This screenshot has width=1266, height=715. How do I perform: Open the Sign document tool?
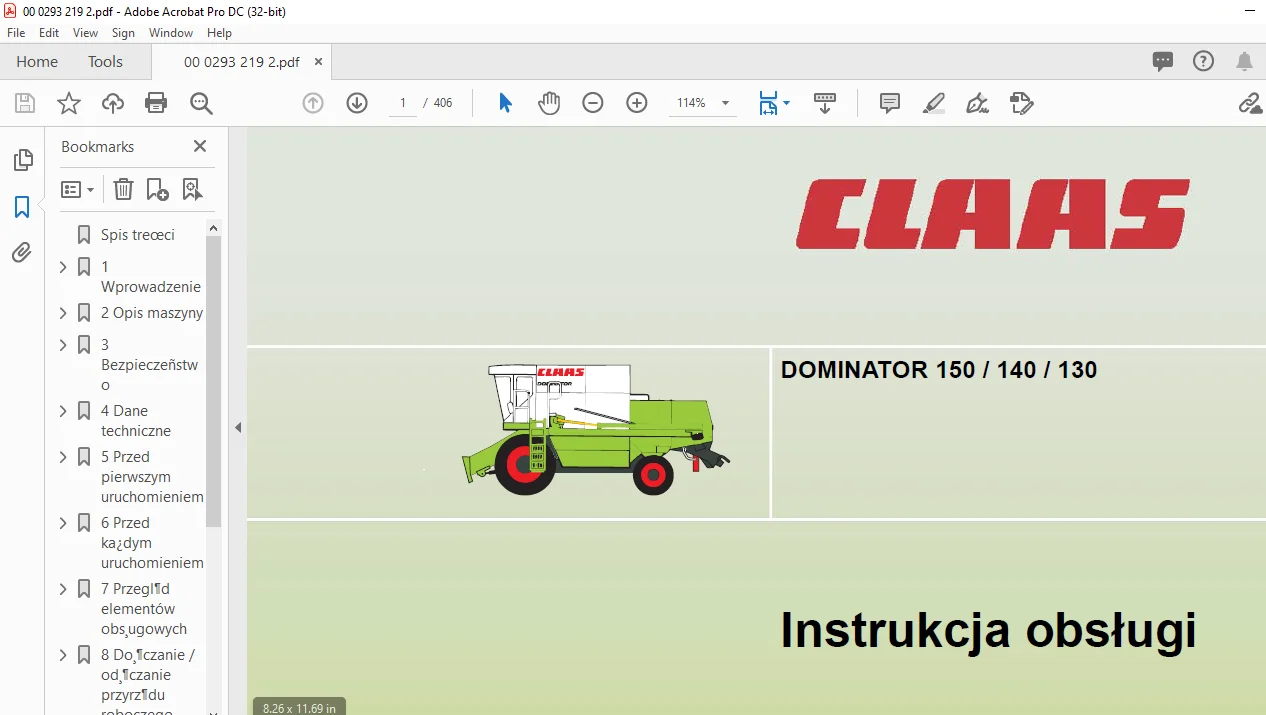coord(978,103)
